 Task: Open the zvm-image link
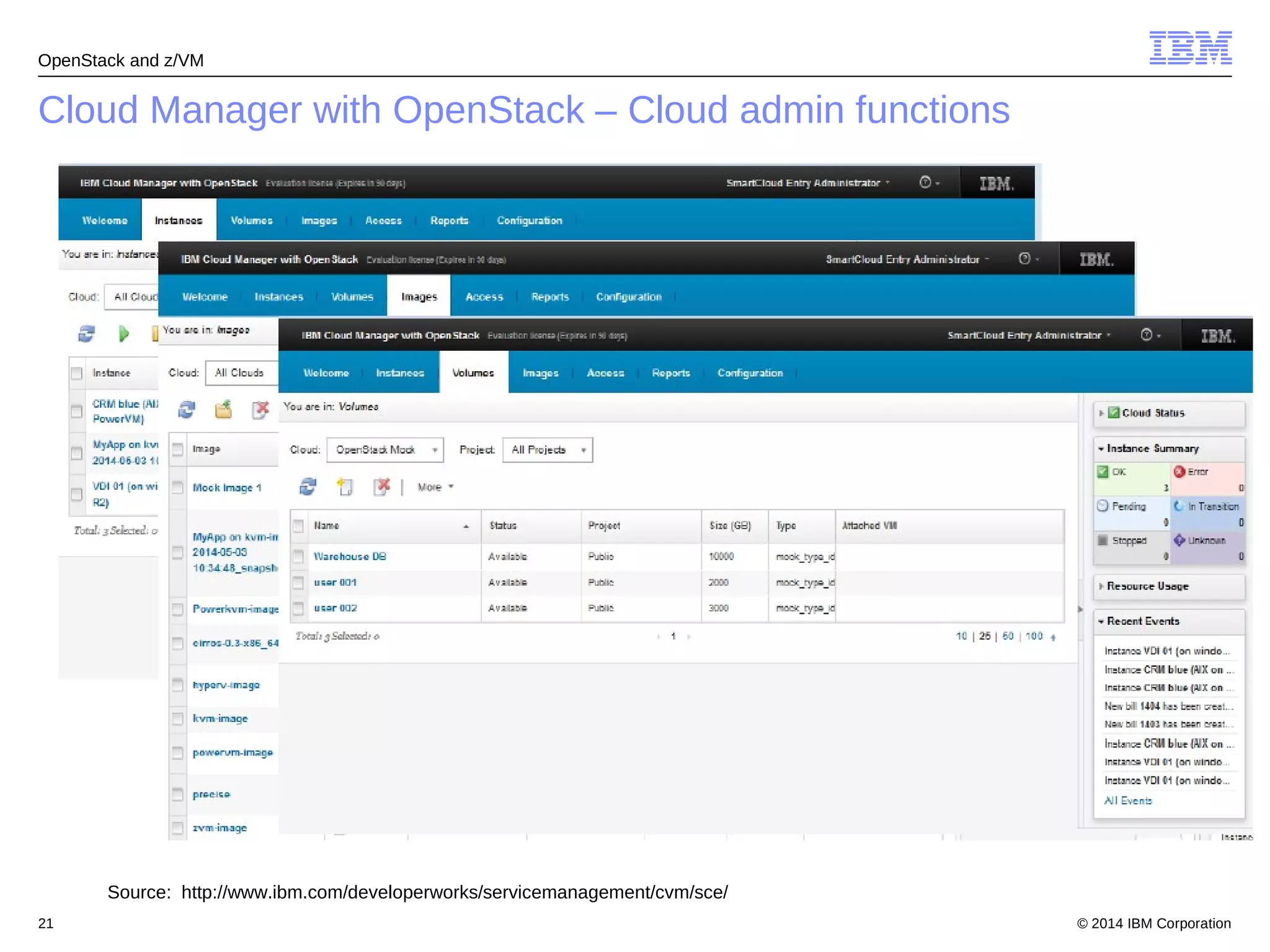click(220, 827)
